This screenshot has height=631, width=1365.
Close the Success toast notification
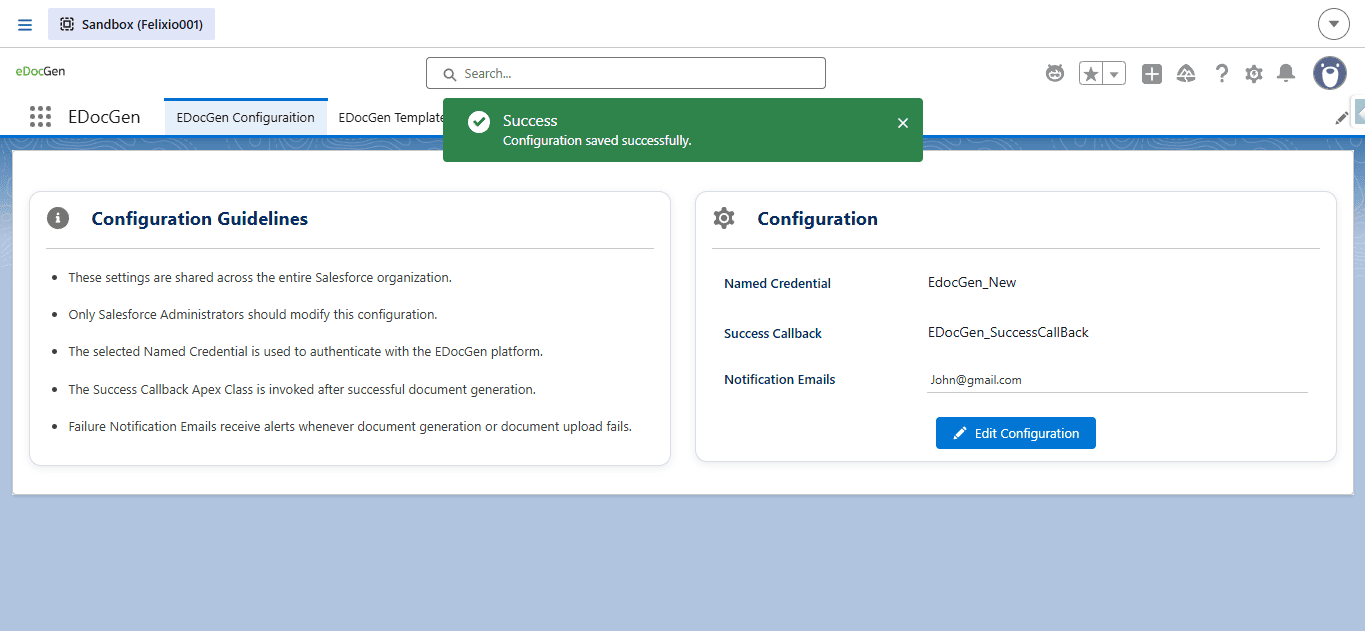click(x=903, y=123)
